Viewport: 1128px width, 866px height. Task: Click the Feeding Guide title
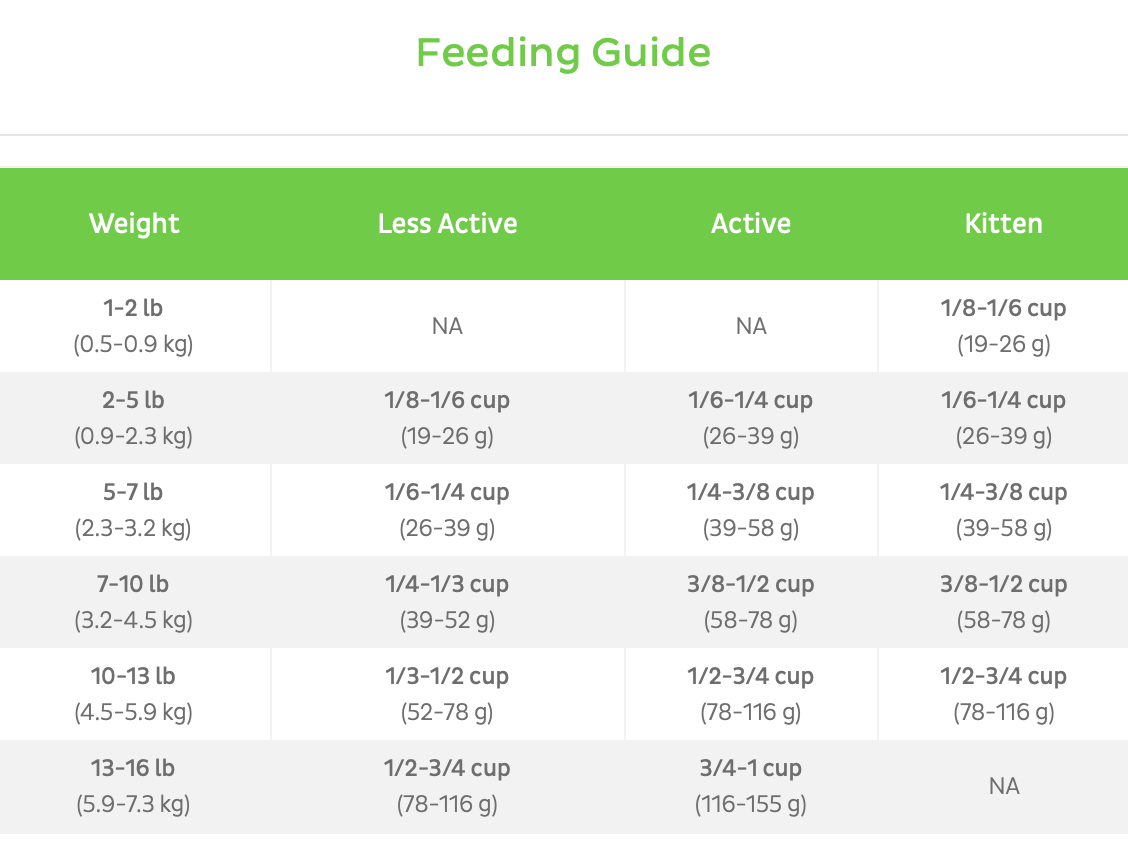(563, 53)
